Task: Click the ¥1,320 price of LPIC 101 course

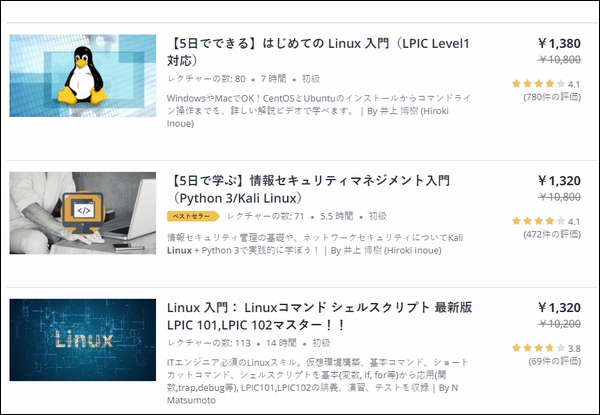Action: (x=559, y=308)
